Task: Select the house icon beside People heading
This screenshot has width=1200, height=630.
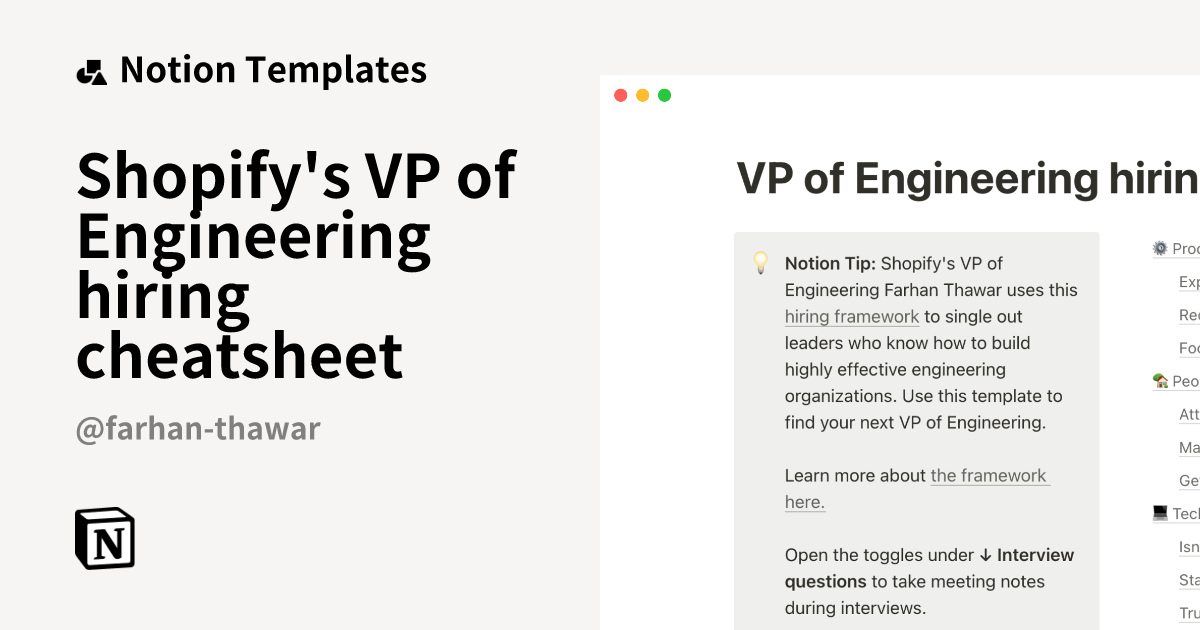Action: (x=1158, y=381)
